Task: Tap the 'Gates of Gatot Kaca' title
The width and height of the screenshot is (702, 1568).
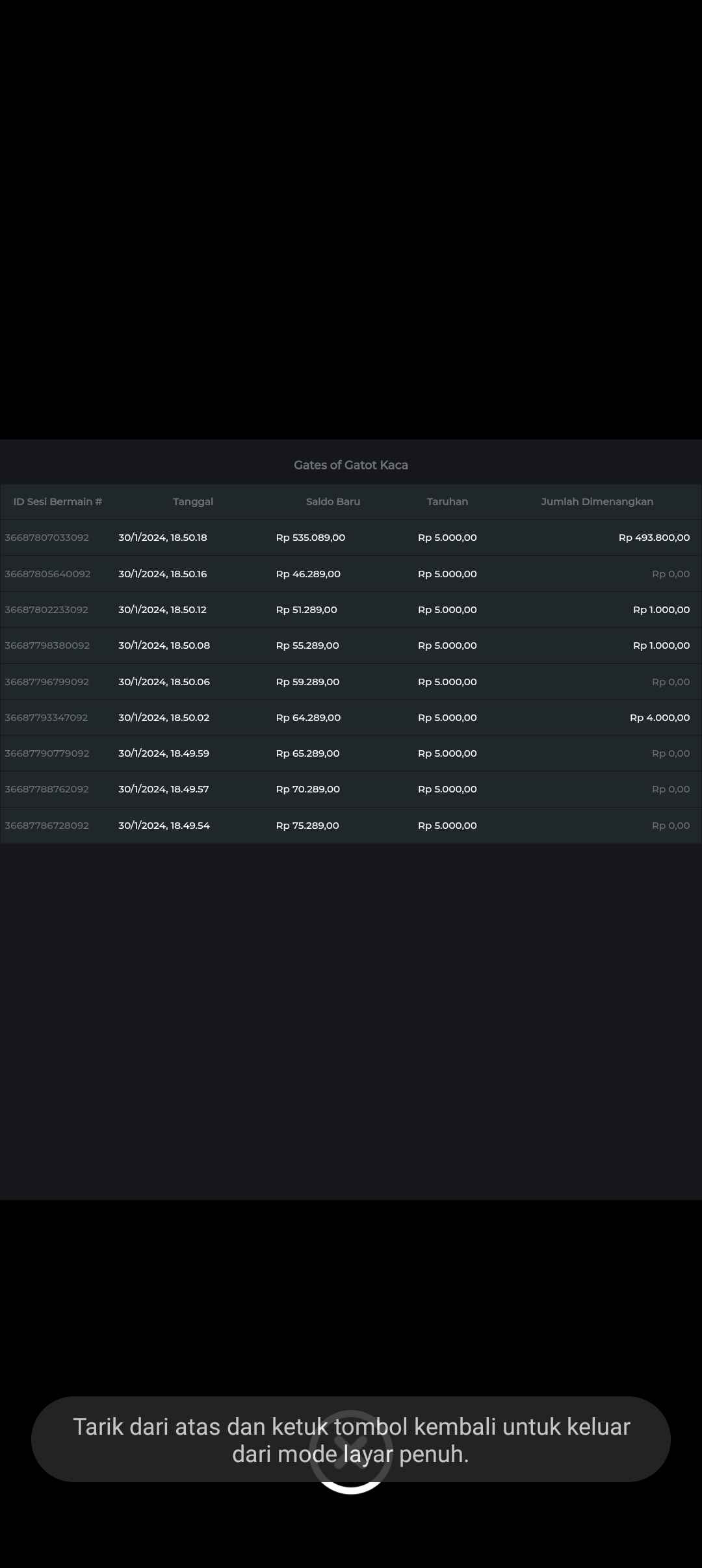Action: [x=351, y=465]
